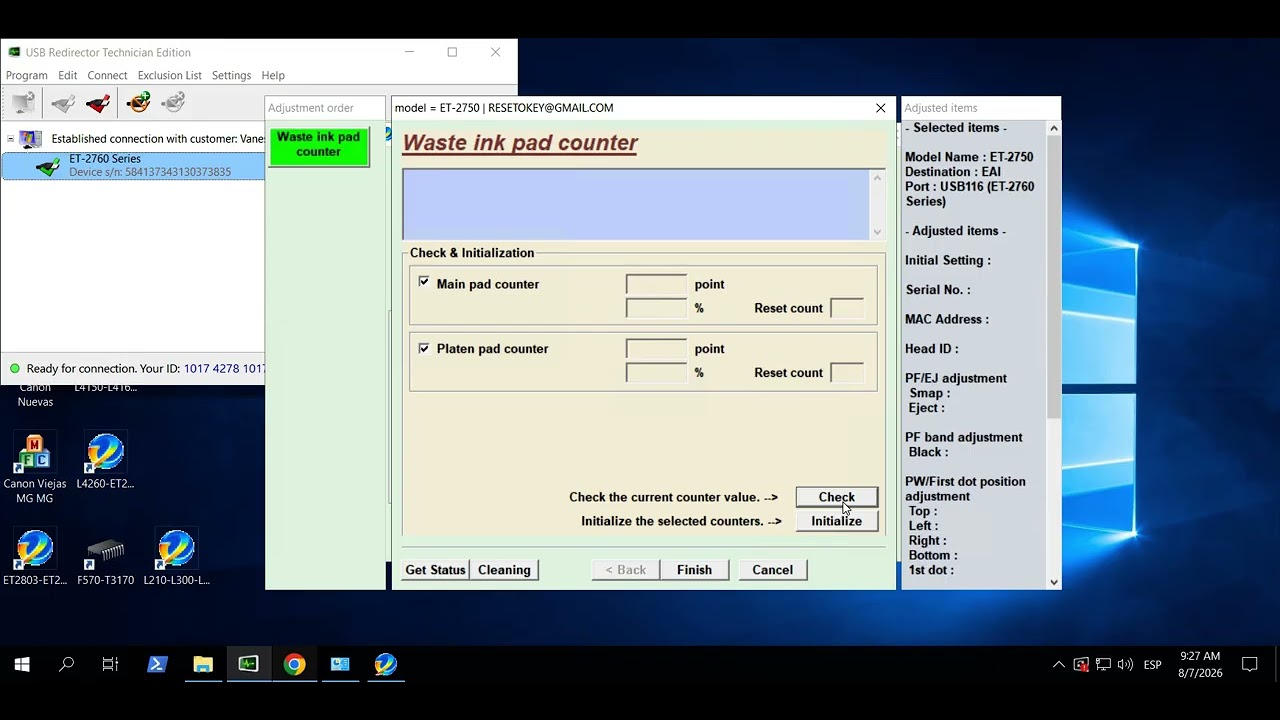
Task: Click the Main pad counter point field
Action: tap(656, 284)
